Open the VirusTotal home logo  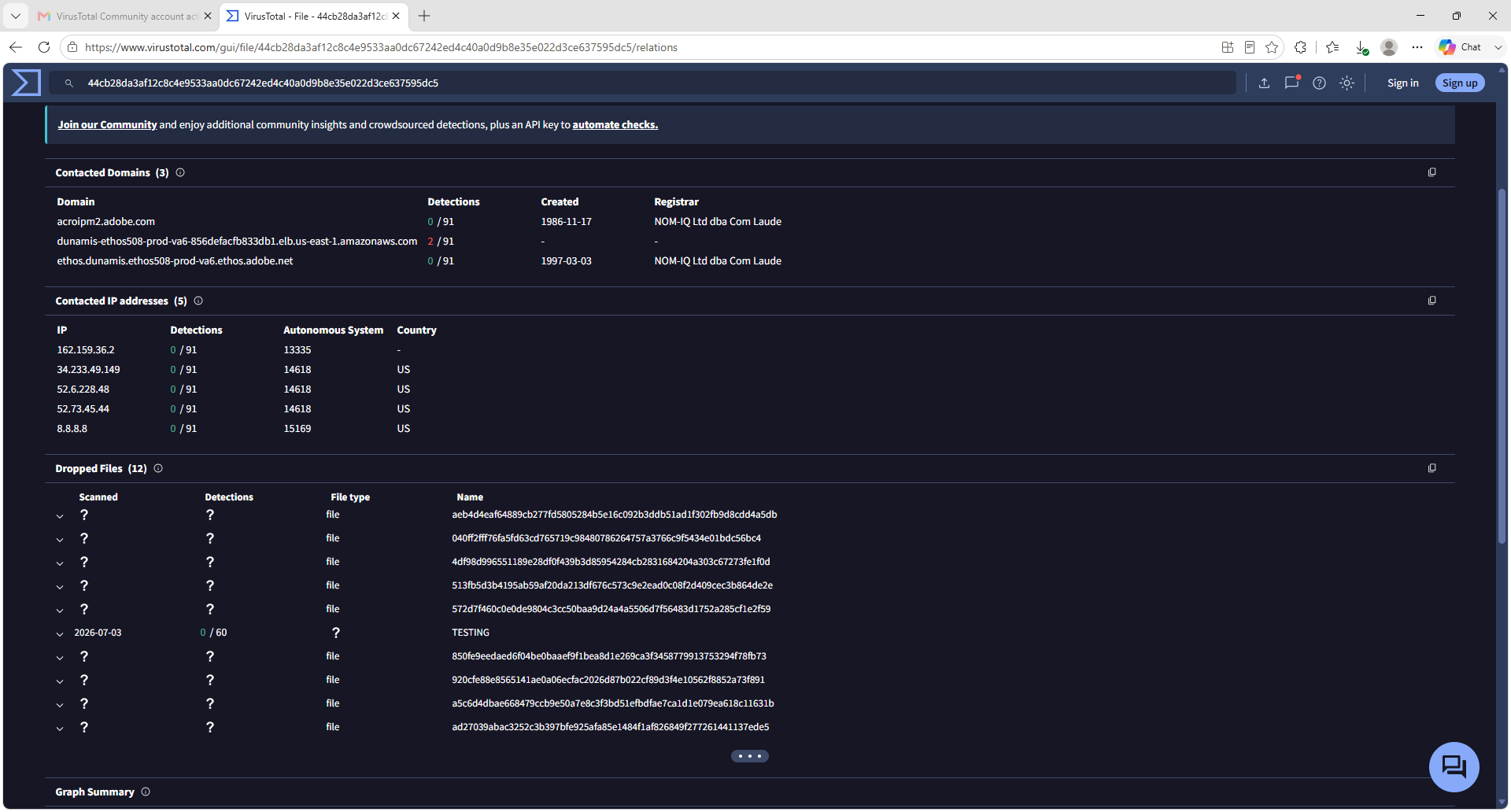26,83
